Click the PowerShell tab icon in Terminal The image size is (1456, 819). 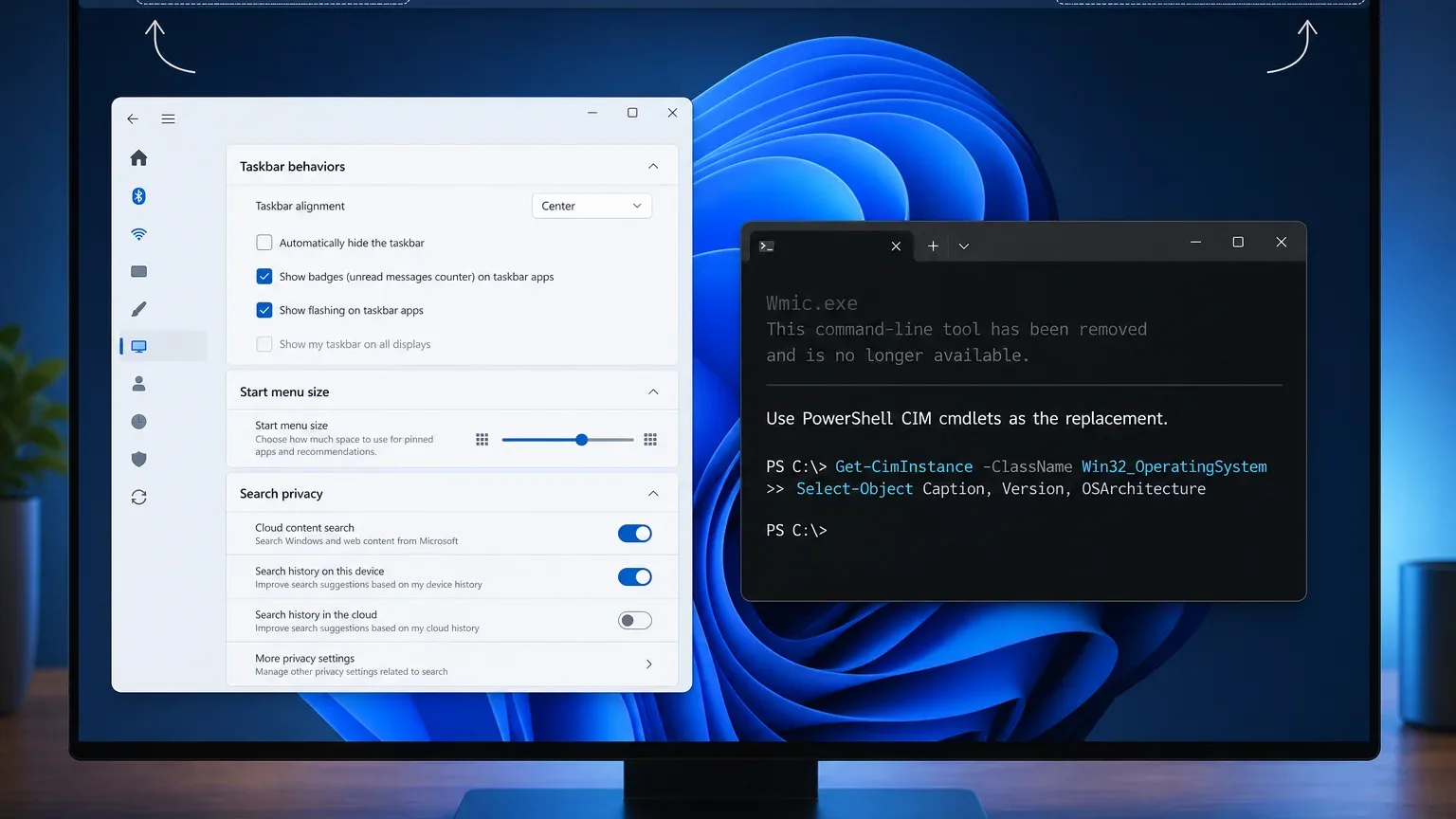[767, 246]
